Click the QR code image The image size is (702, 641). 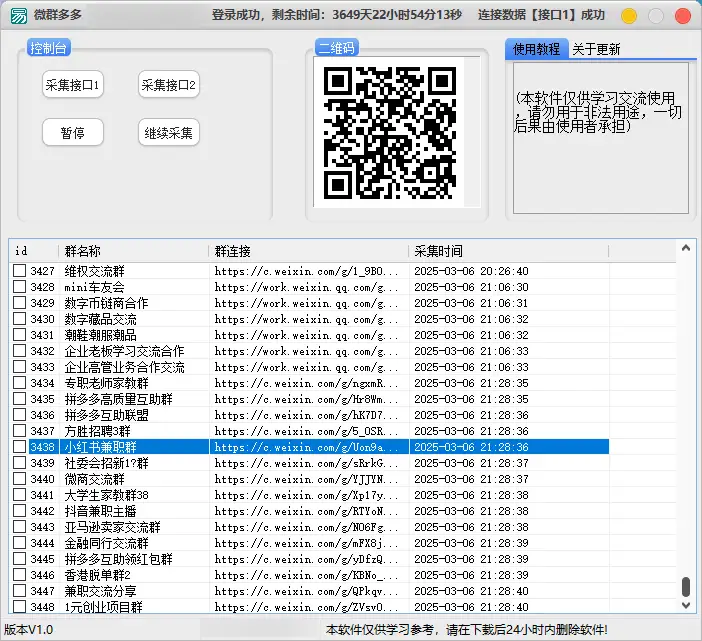pos(391,132)
